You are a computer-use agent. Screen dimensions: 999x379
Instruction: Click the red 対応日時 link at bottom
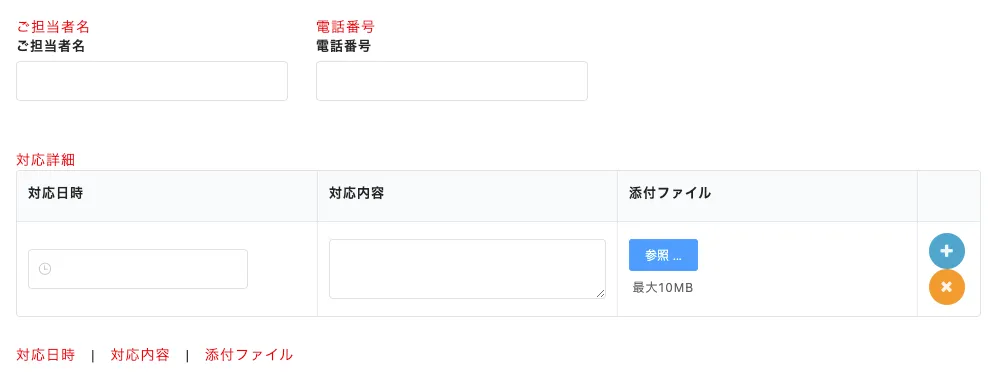tap(45, 355)
